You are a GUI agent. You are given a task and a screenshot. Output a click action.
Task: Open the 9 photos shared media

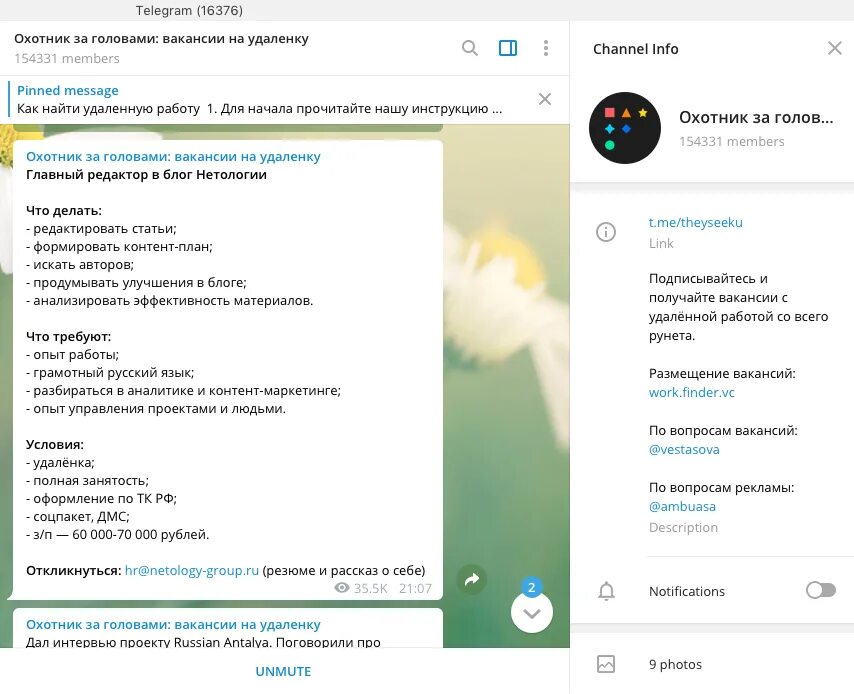click(x=675, y=665)
